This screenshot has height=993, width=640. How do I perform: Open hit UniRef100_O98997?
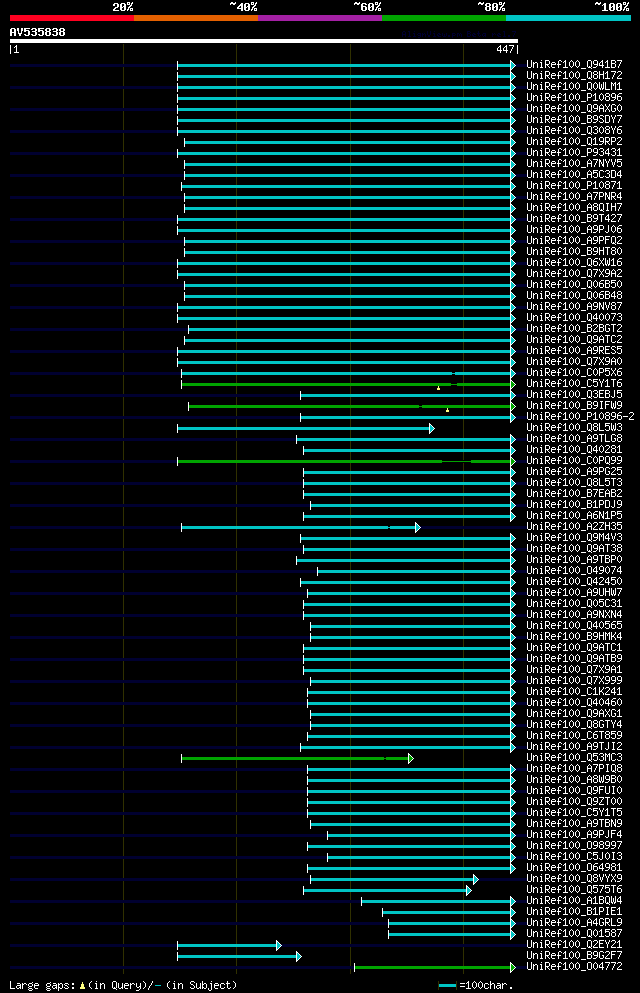click(x=574, y=846)
